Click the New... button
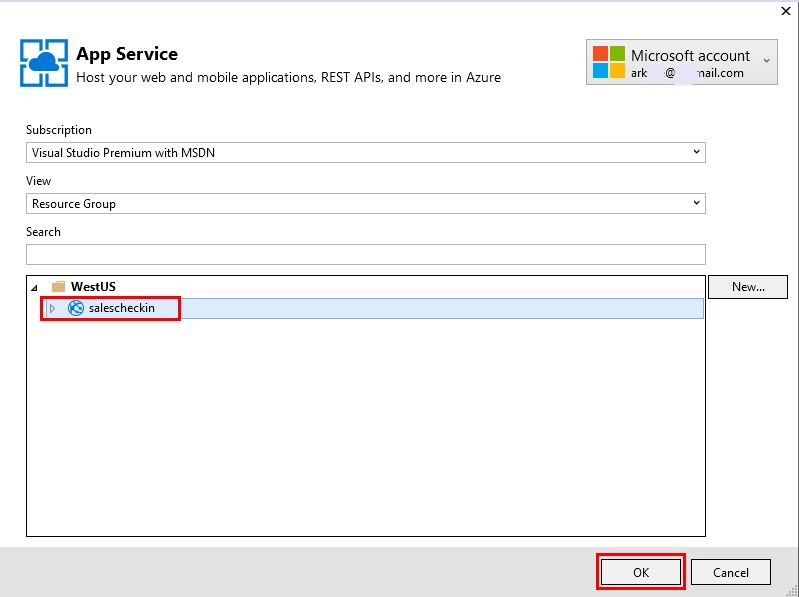This screenshot has height=597, width=799. click(x=748, y=287)
